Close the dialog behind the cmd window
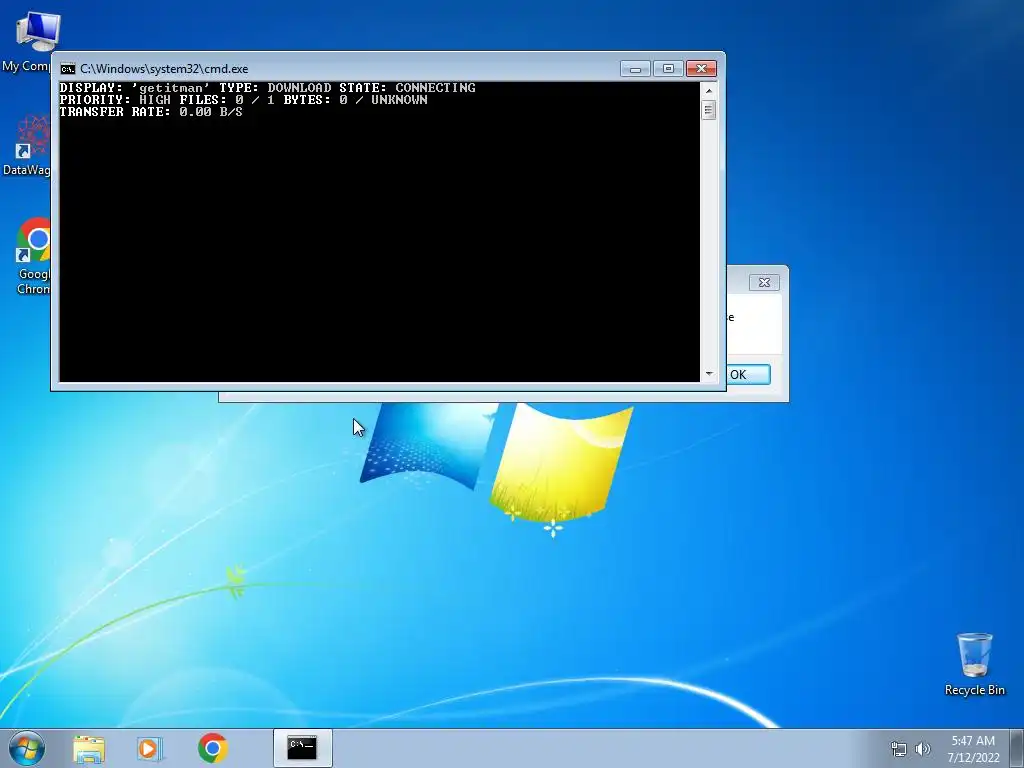This screenshot has width=1024, height=768. pyautogui.click(x=764, y=282)
